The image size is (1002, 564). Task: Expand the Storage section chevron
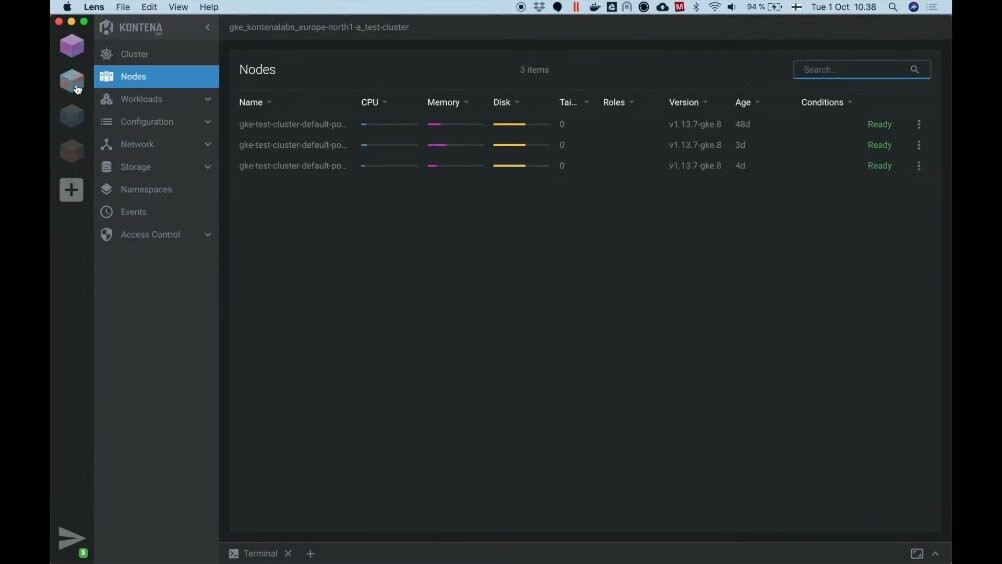point(208,167)
